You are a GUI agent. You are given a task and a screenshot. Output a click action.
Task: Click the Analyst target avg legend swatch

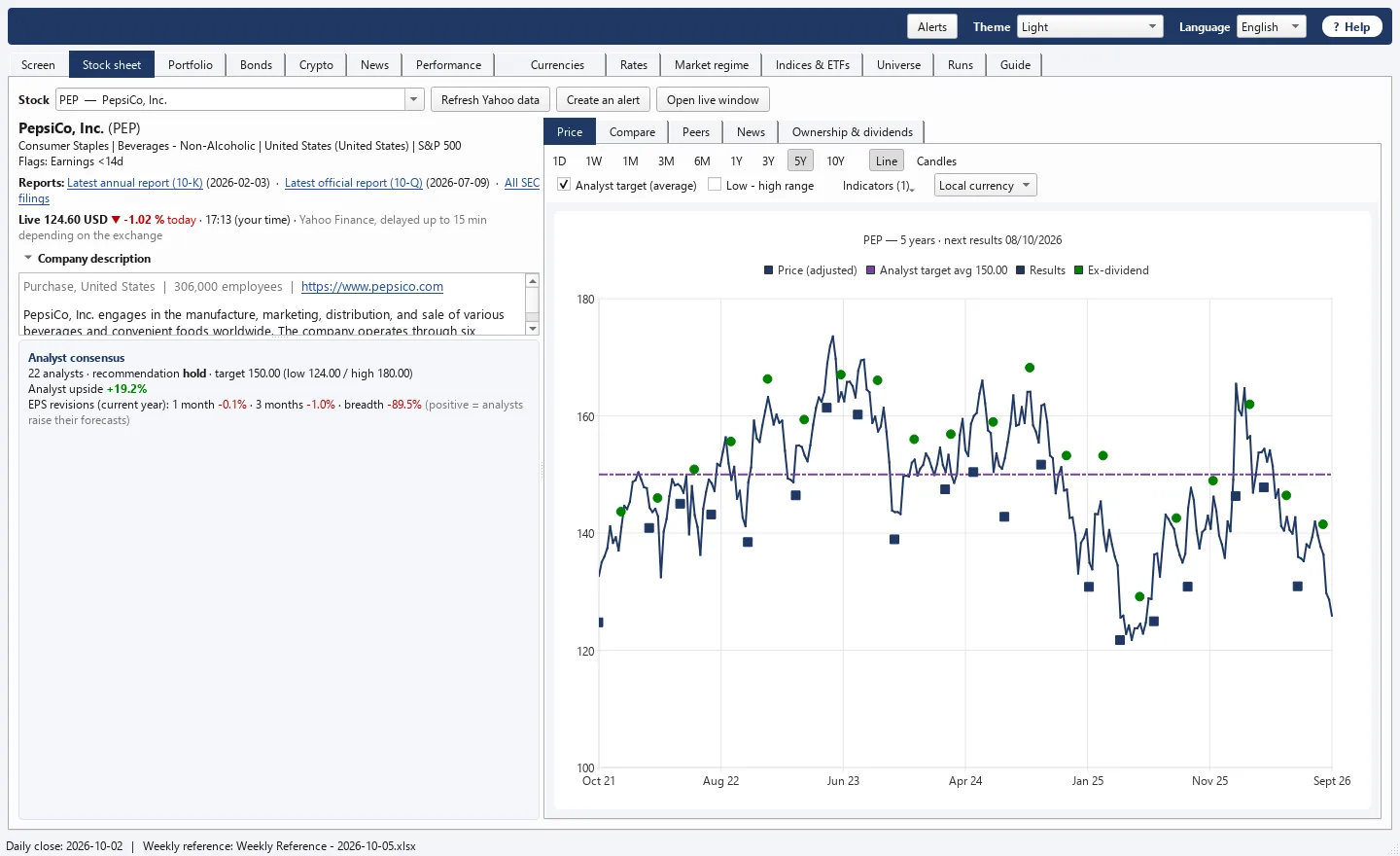click(871, 270)
